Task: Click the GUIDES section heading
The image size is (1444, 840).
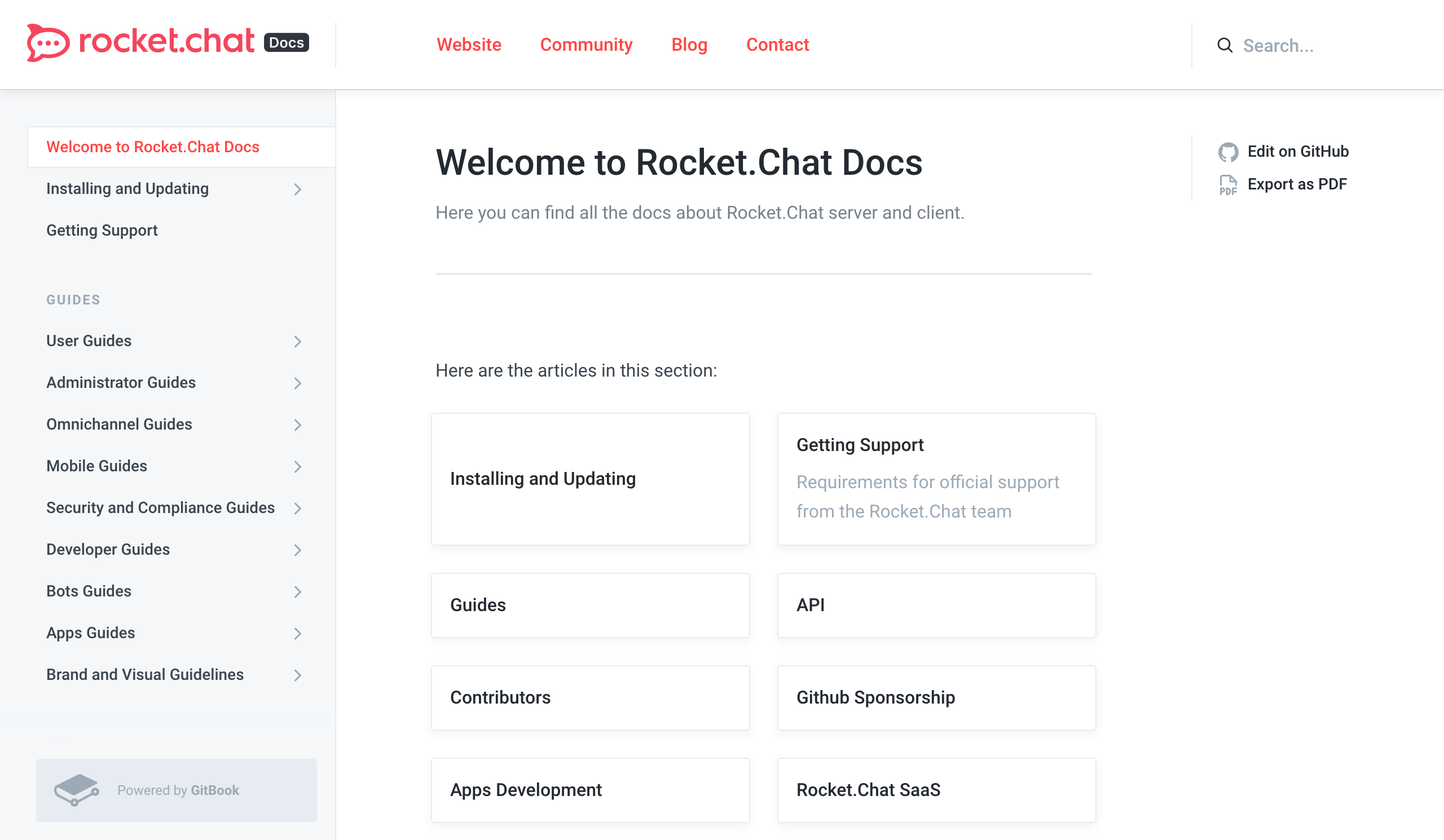Action: (x=73, y=300)
